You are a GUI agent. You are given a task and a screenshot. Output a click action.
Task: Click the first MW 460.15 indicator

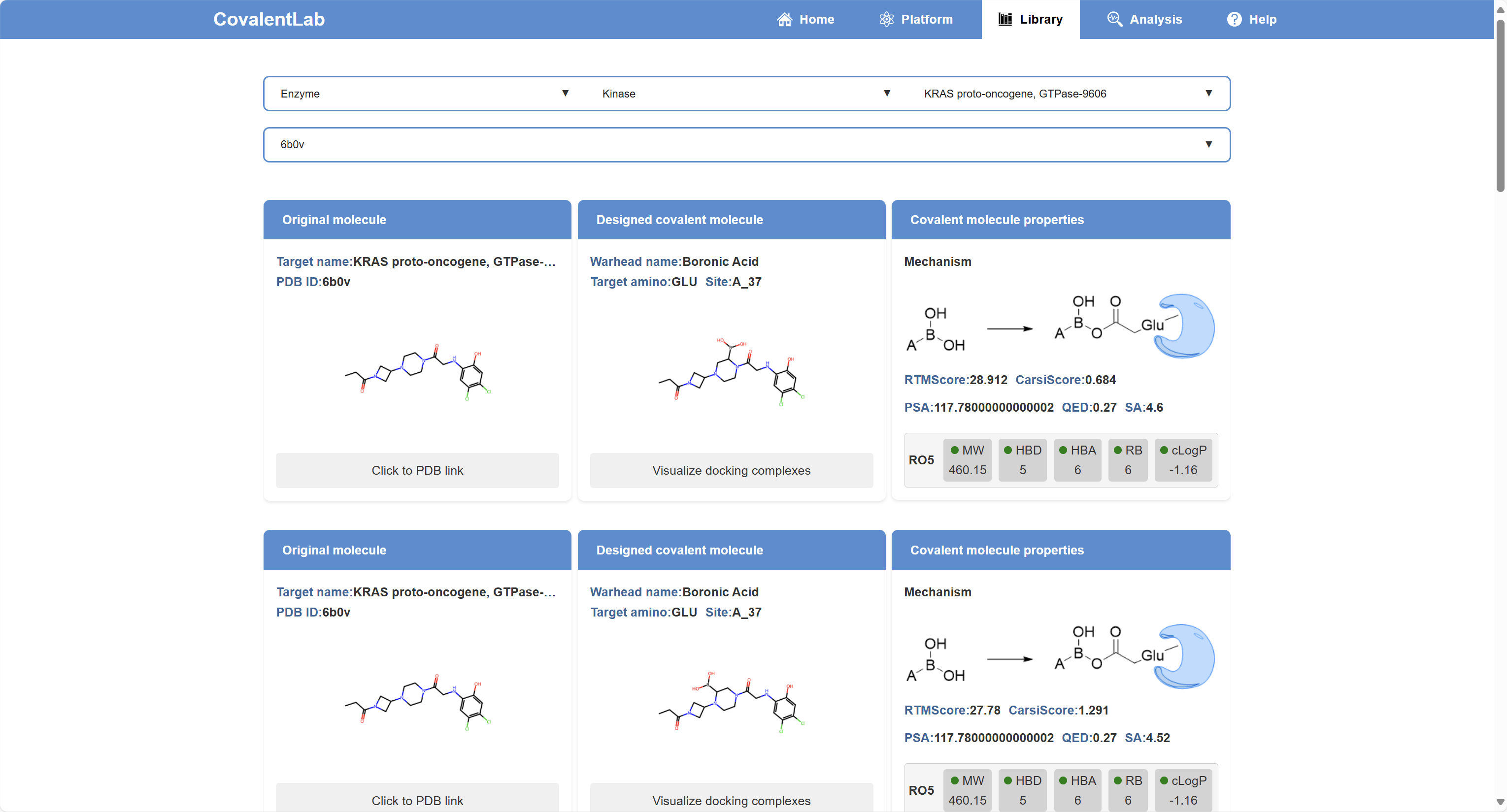pyautogui.click(x=967, y=460)
